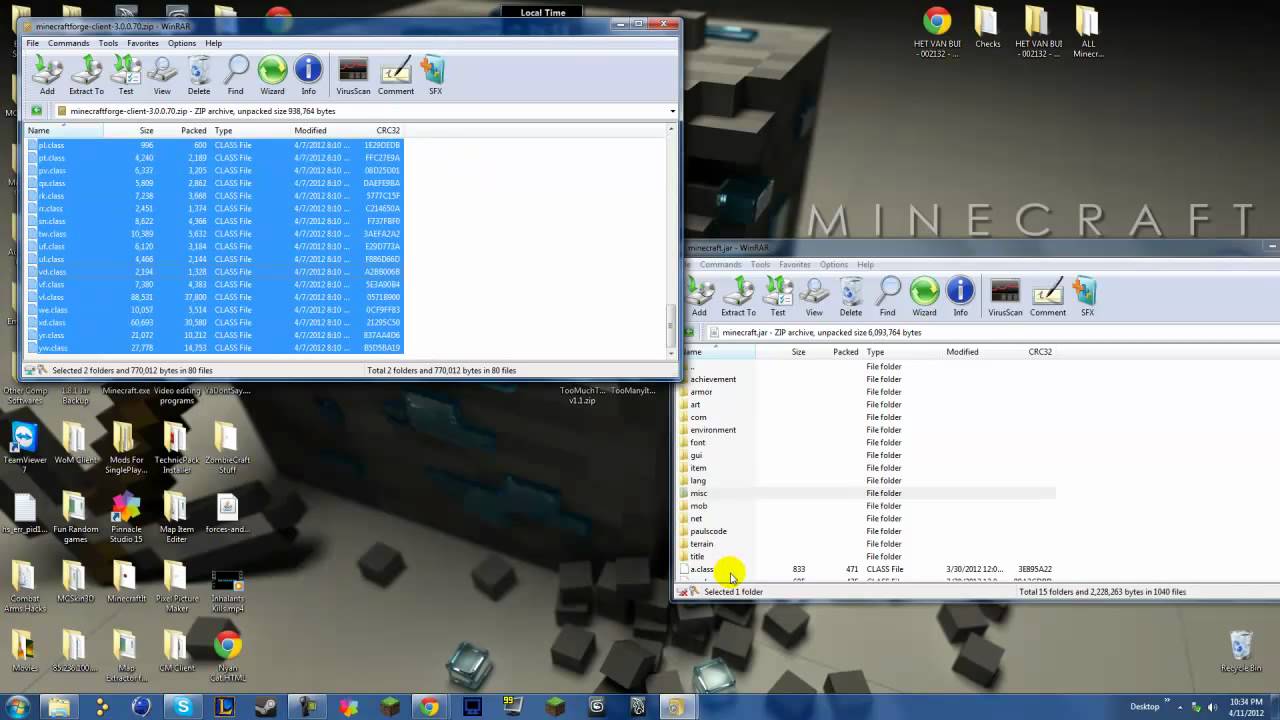Open Tools menu in minecraftforge window
The width and height of the screenshot is (1280, 720).
pyautogui.click(x=108, y=43)
